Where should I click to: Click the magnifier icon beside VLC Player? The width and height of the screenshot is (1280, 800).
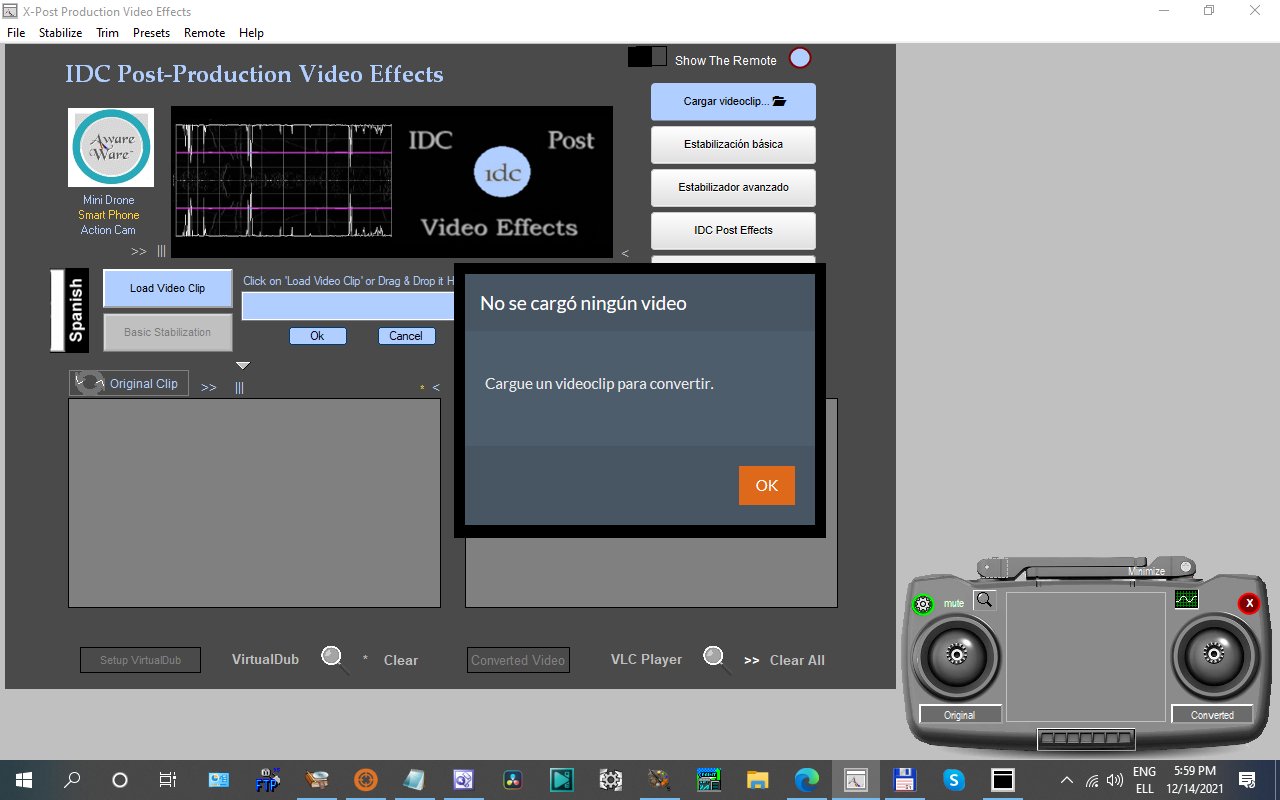[x=715, y=658]
